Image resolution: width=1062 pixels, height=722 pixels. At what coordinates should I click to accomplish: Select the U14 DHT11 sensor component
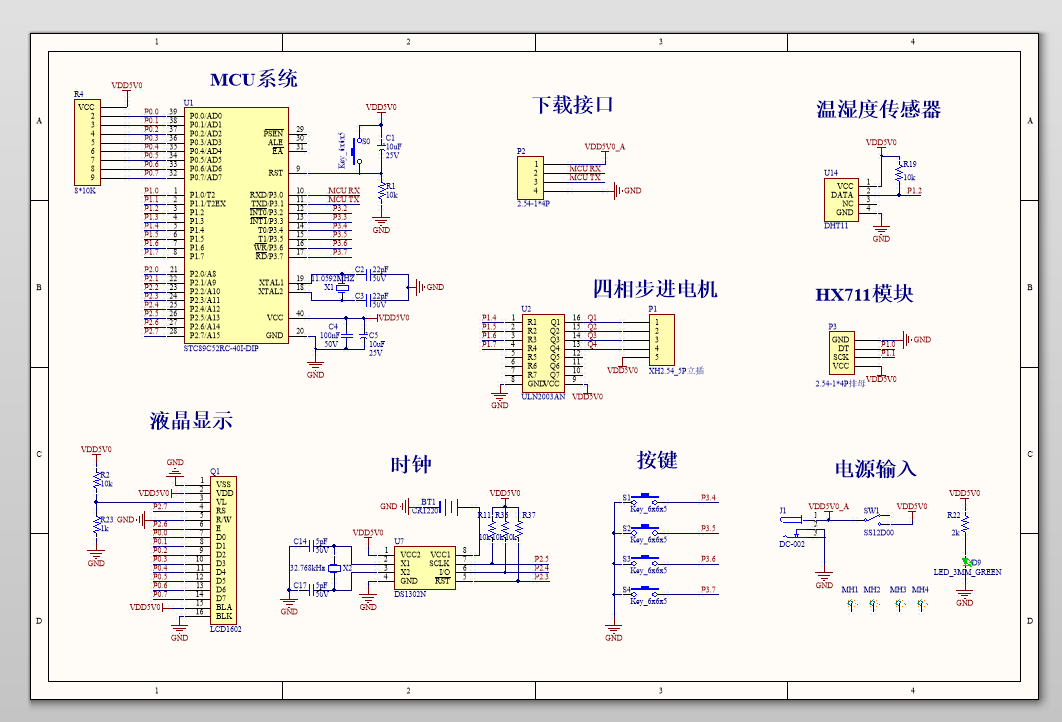(841, 200)
